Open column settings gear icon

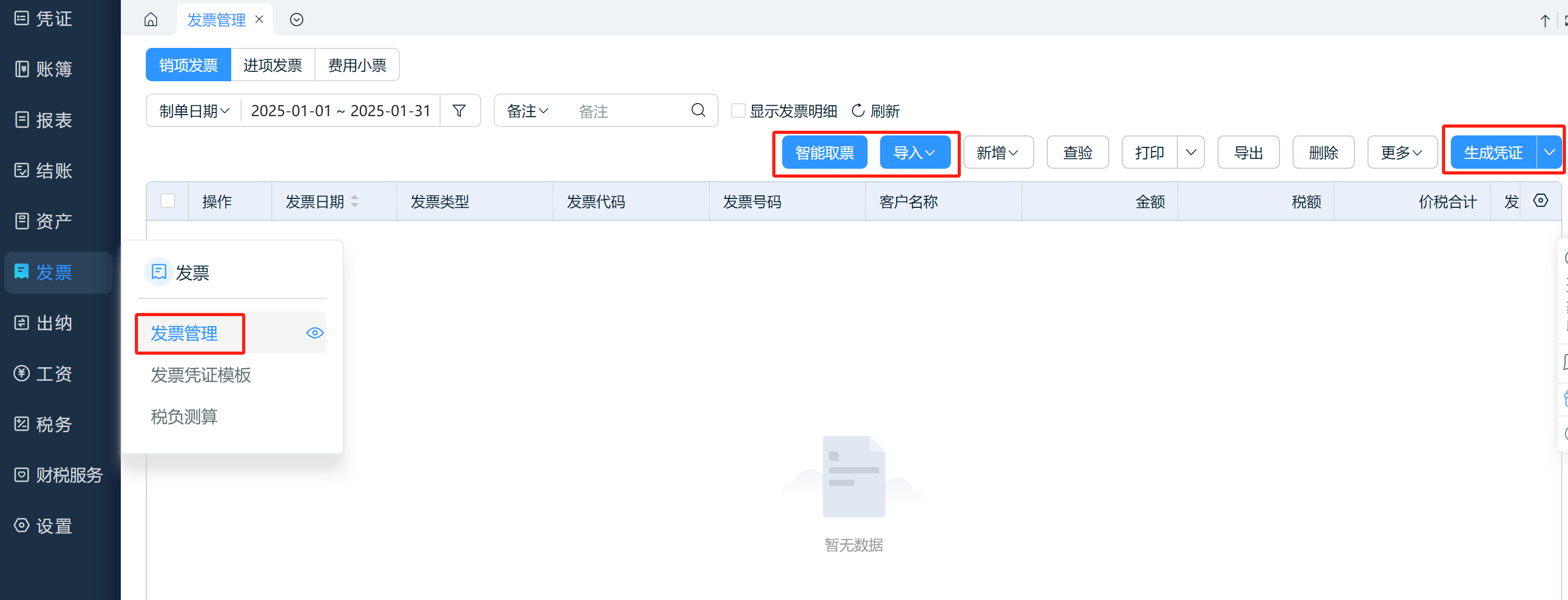click(x=1540, y=201)
